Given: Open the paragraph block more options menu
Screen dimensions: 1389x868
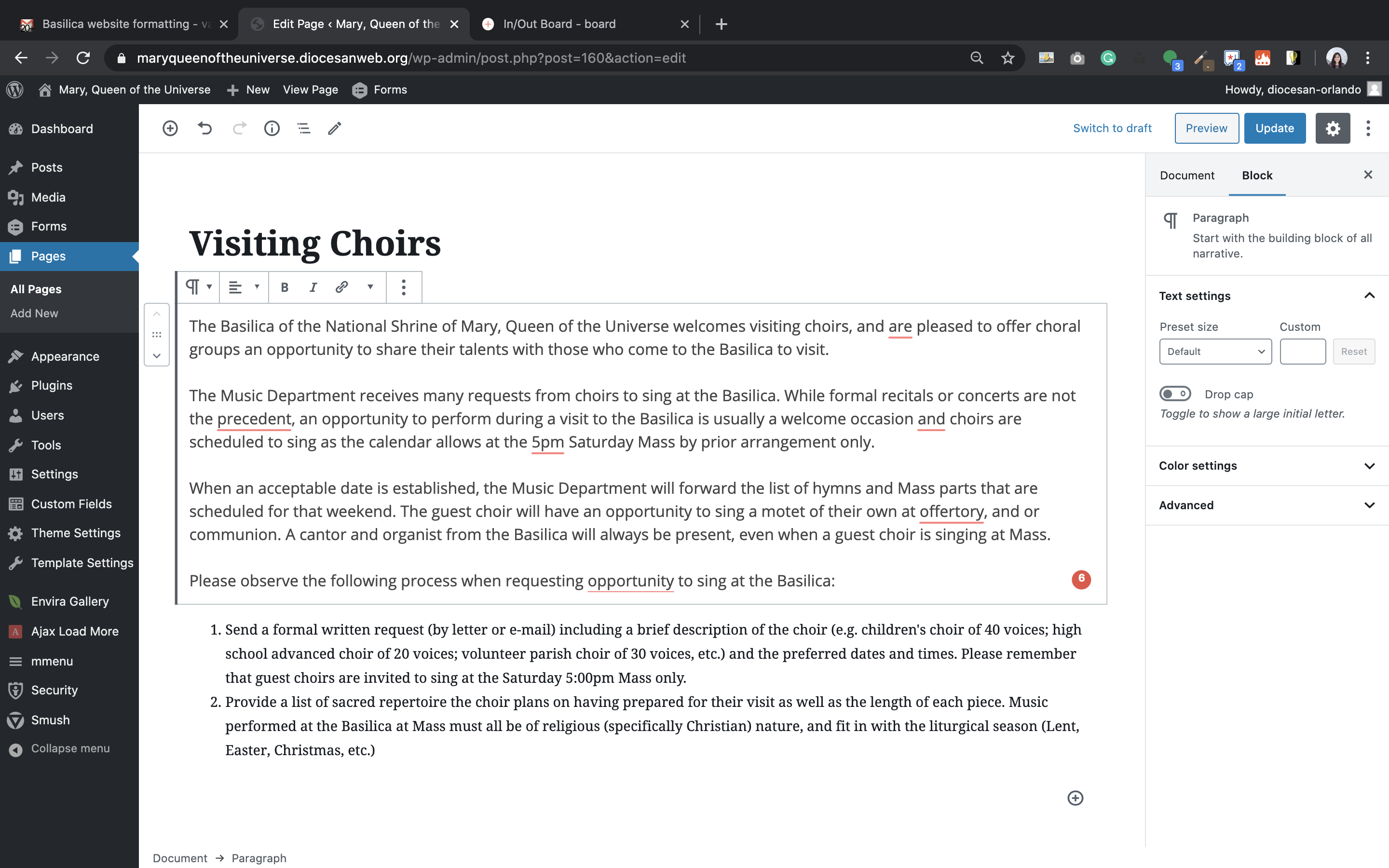Looking at the screenshot, I should click(x=404, y=287).
